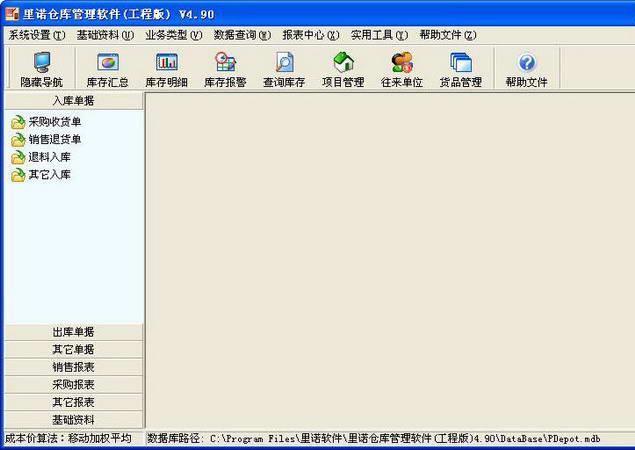Screen dimensions: 635x450
Task: Open 货品管理 windows icon
Action: pyautogui.click(x=461, y=62)
